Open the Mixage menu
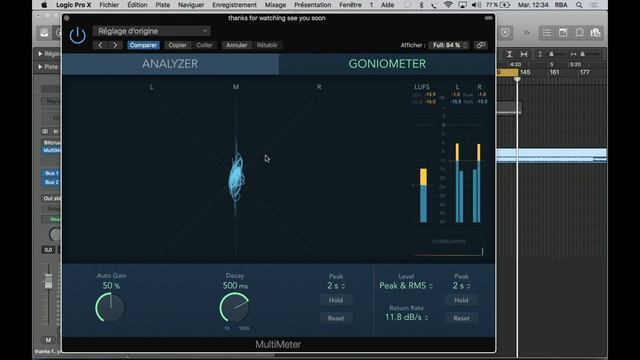 coord(276,5)
